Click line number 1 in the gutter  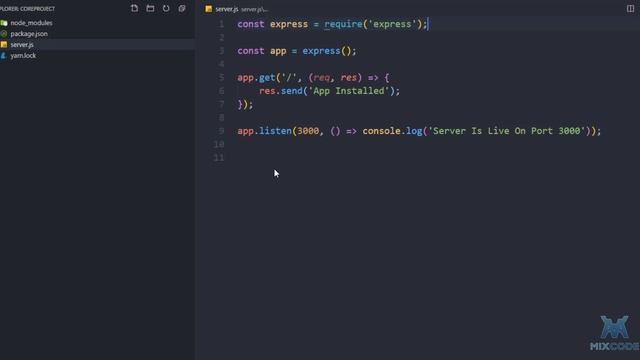(x=222, y=24)
